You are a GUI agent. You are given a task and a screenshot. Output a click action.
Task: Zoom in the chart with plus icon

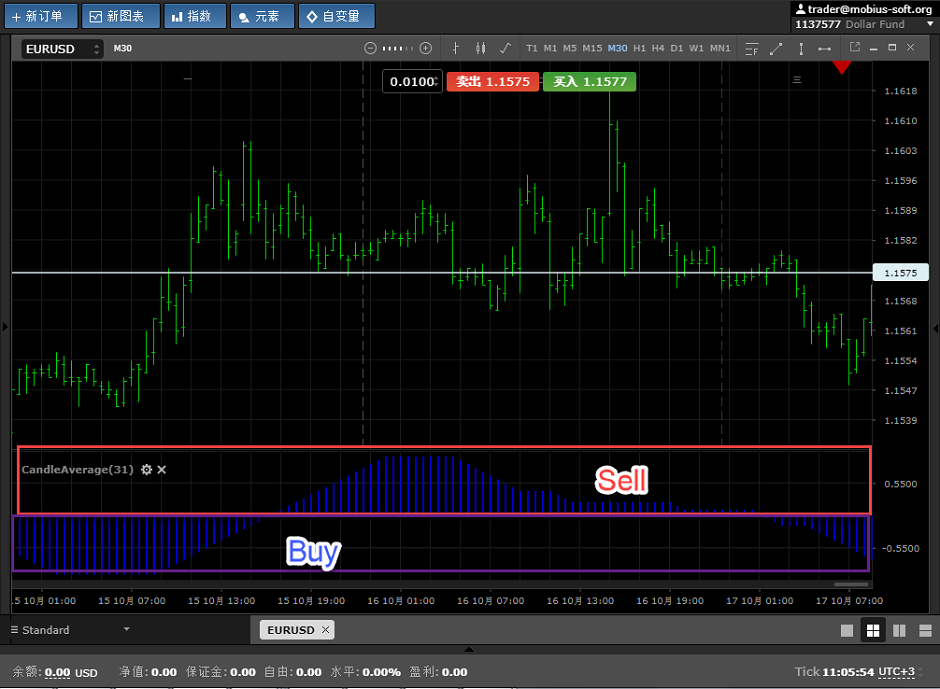(x=426, y=48)
